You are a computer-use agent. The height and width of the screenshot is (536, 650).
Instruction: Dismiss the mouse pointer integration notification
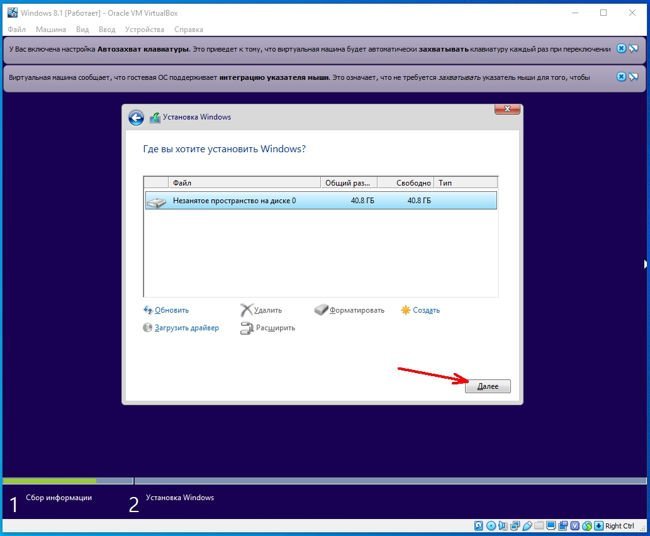tap(621, 77)
